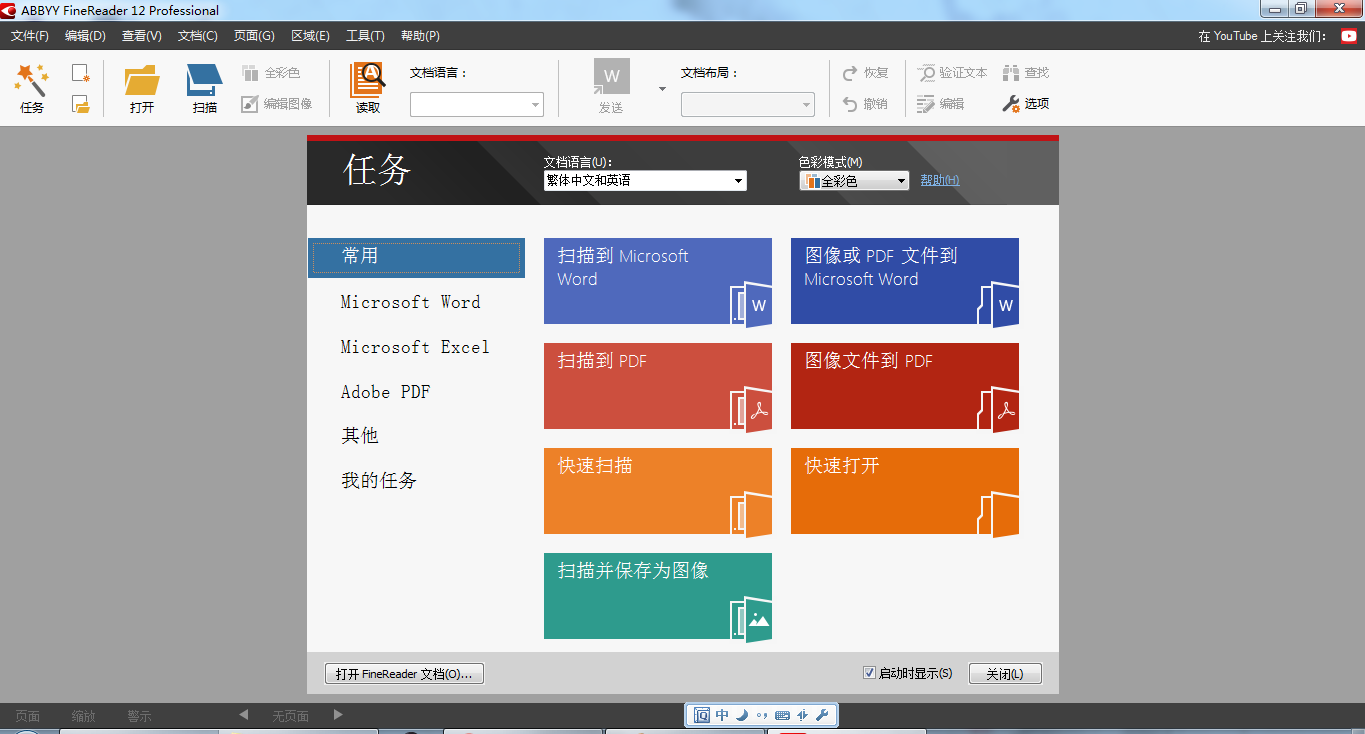Click the 关闭 button in task window
Image resolution: width=1365 pixels, height=734 pixels.
(1005, 674)
